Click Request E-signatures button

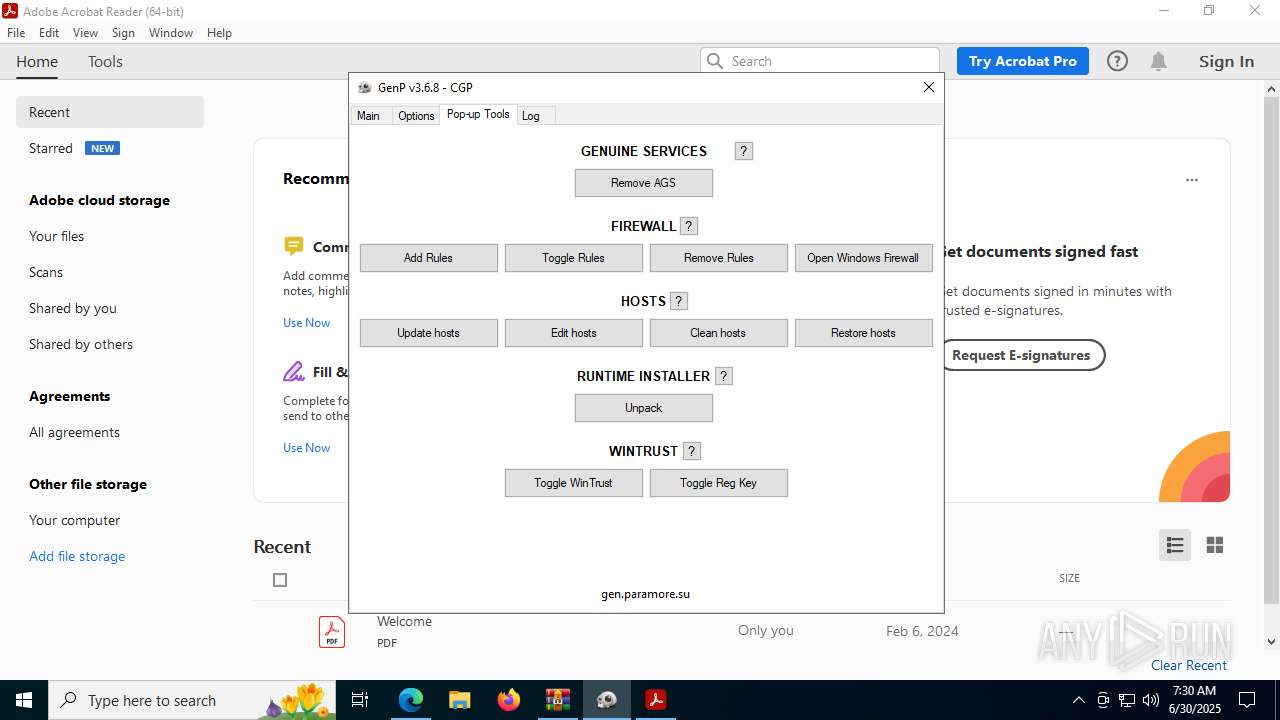(x=1021, y=355)
